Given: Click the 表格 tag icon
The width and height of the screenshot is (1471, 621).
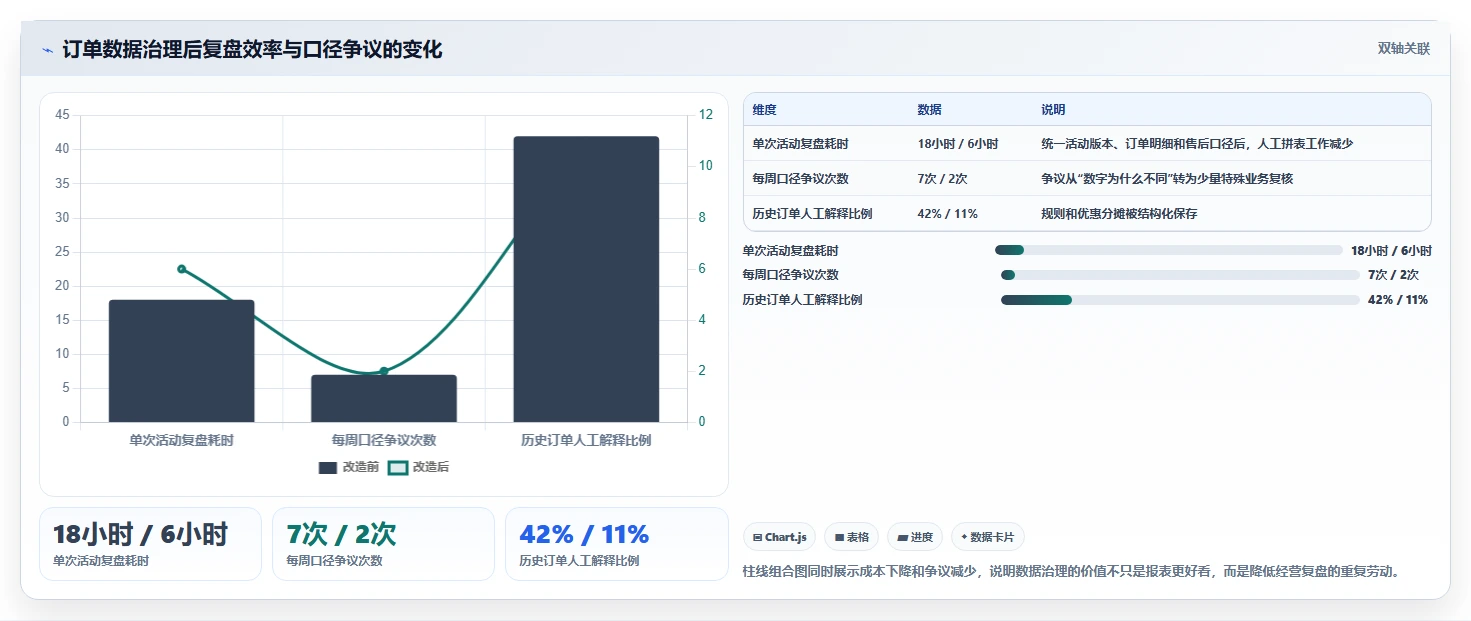Looking at the screenshot, I should [839, 538].
